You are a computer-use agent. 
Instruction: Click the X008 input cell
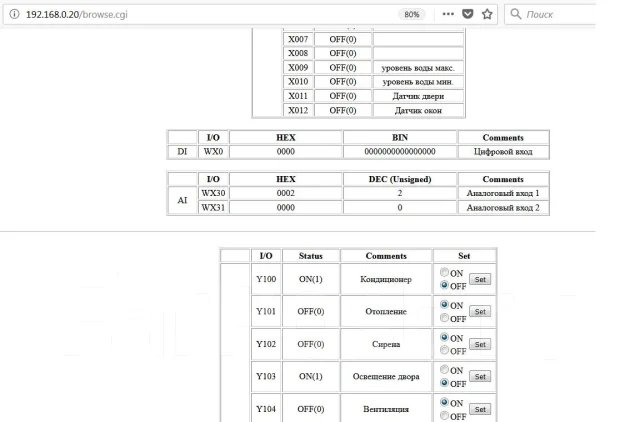(298, 53)
